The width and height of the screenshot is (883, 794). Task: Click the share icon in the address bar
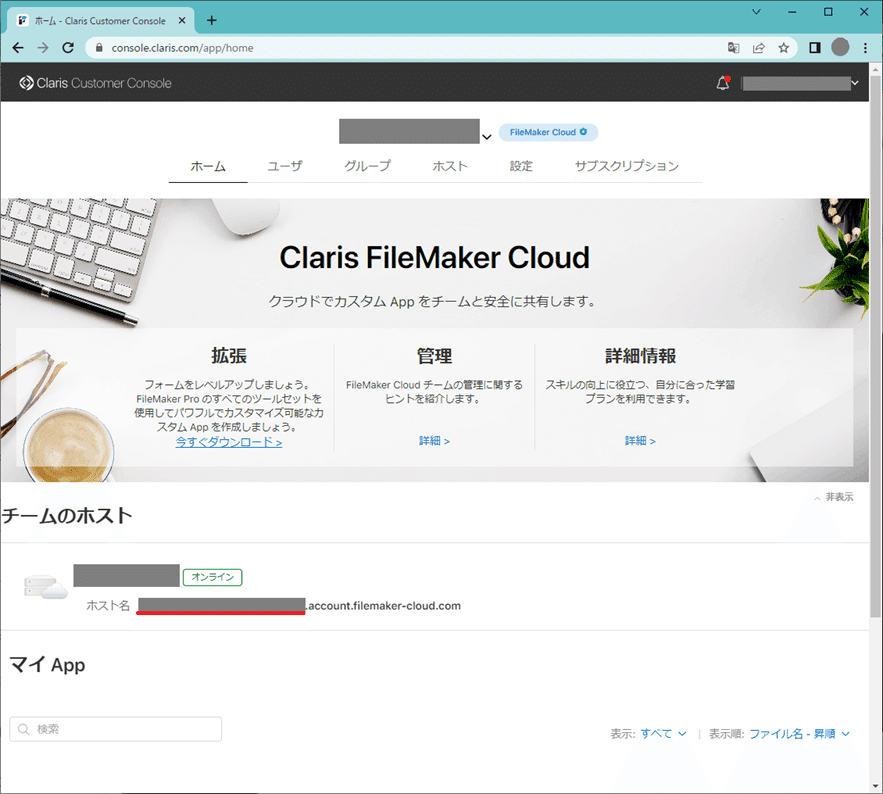(x=760, y=47)
